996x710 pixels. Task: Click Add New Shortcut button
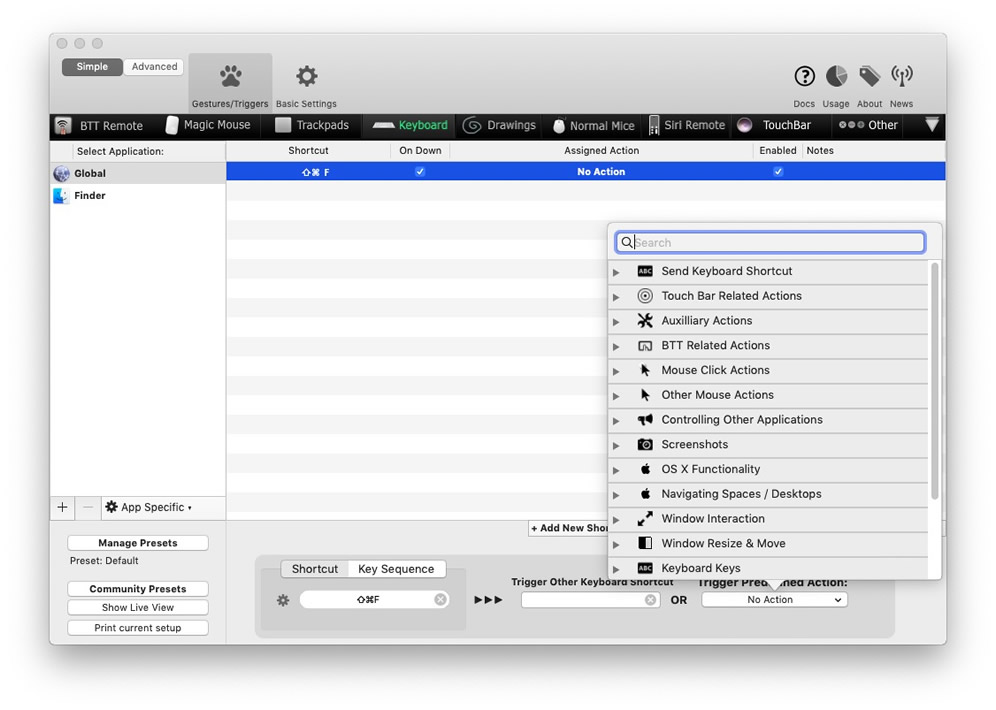[568, 528]
